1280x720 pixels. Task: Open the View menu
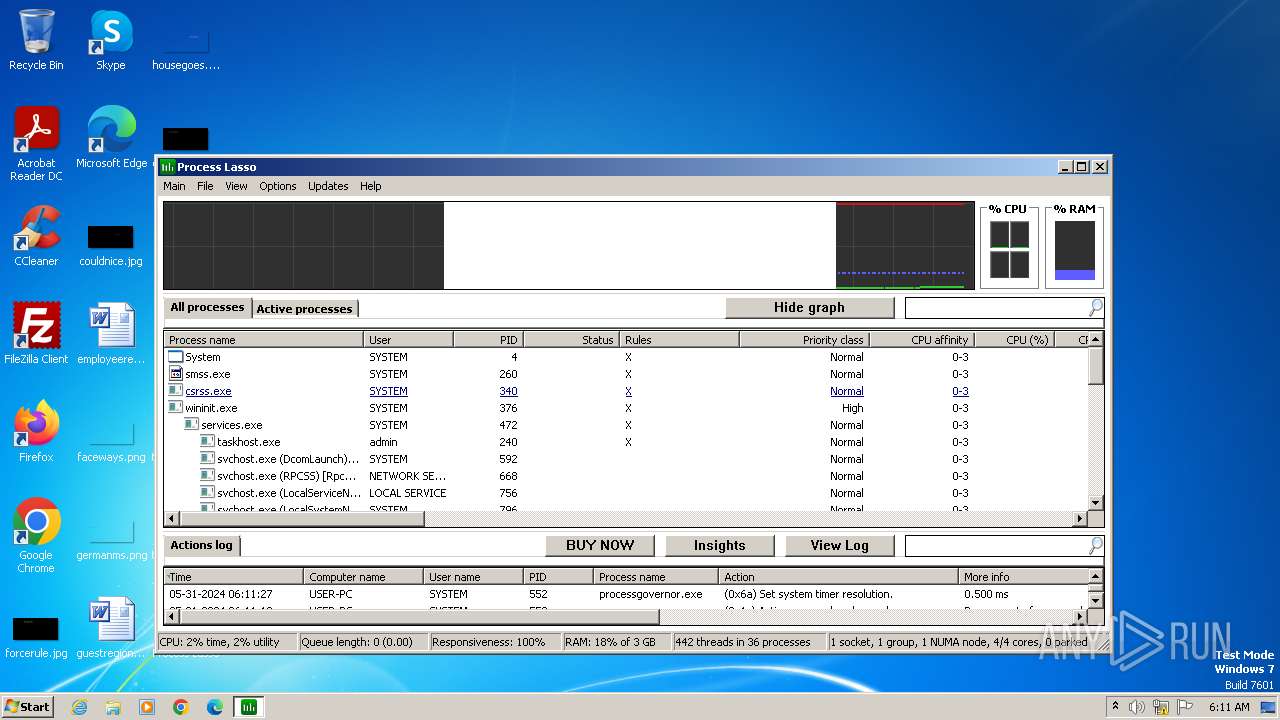click(236, 186)
